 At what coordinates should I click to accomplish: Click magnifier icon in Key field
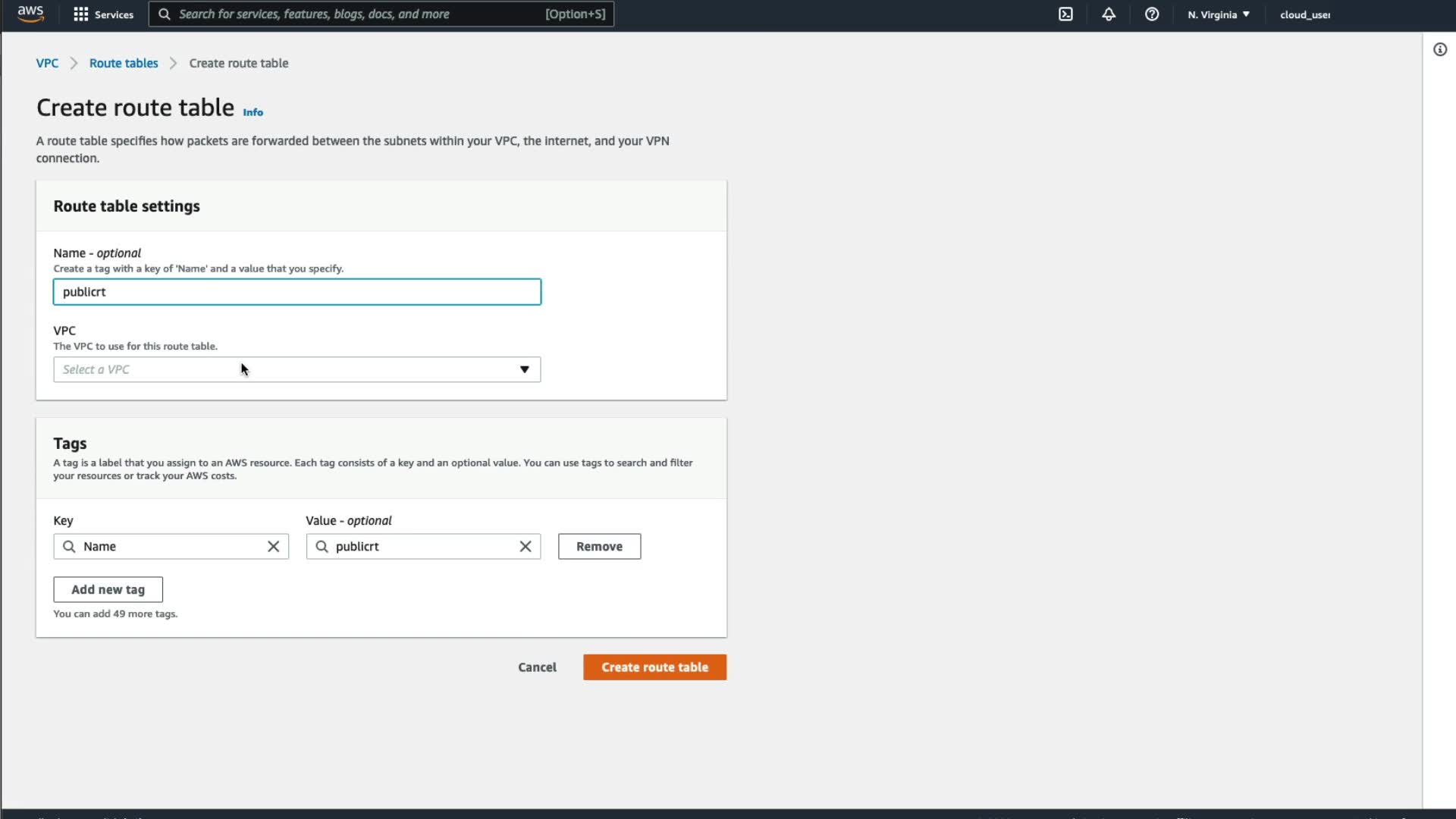pyautogui.click(x=69, y=547)
